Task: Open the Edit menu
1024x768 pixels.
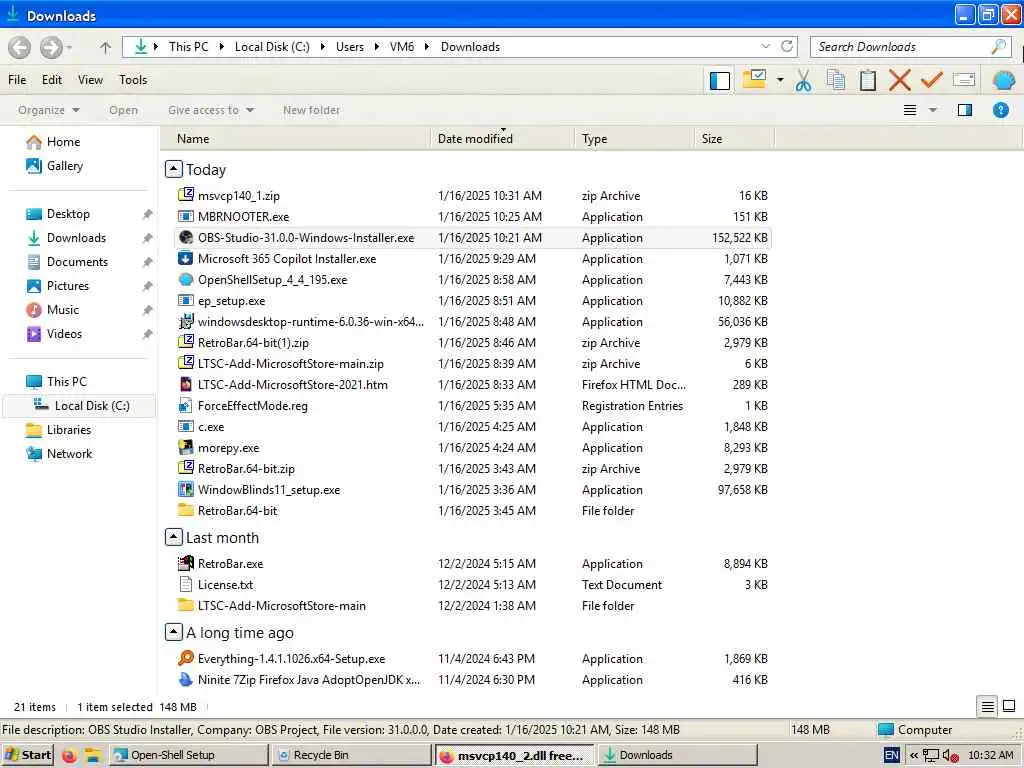Action: tap(52, 80)
